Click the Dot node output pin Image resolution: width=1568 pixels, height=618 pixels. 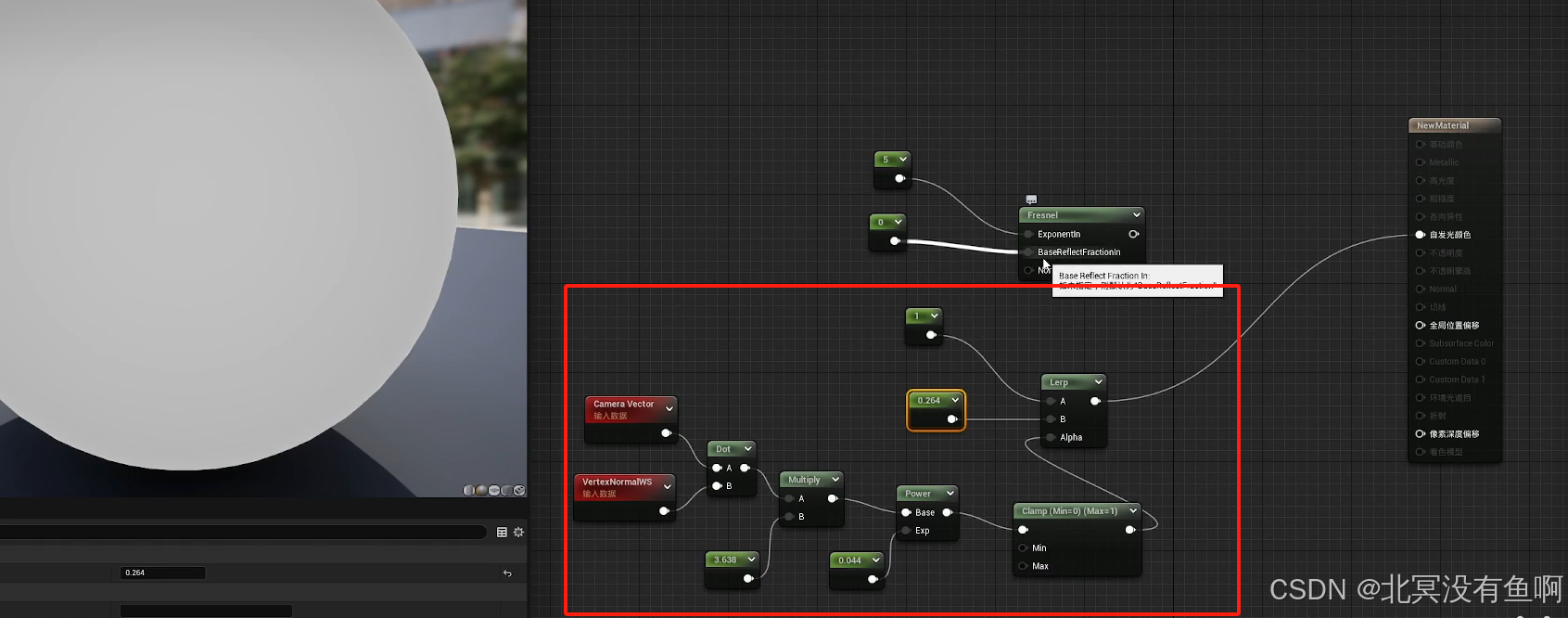click(x=745, y=468)
